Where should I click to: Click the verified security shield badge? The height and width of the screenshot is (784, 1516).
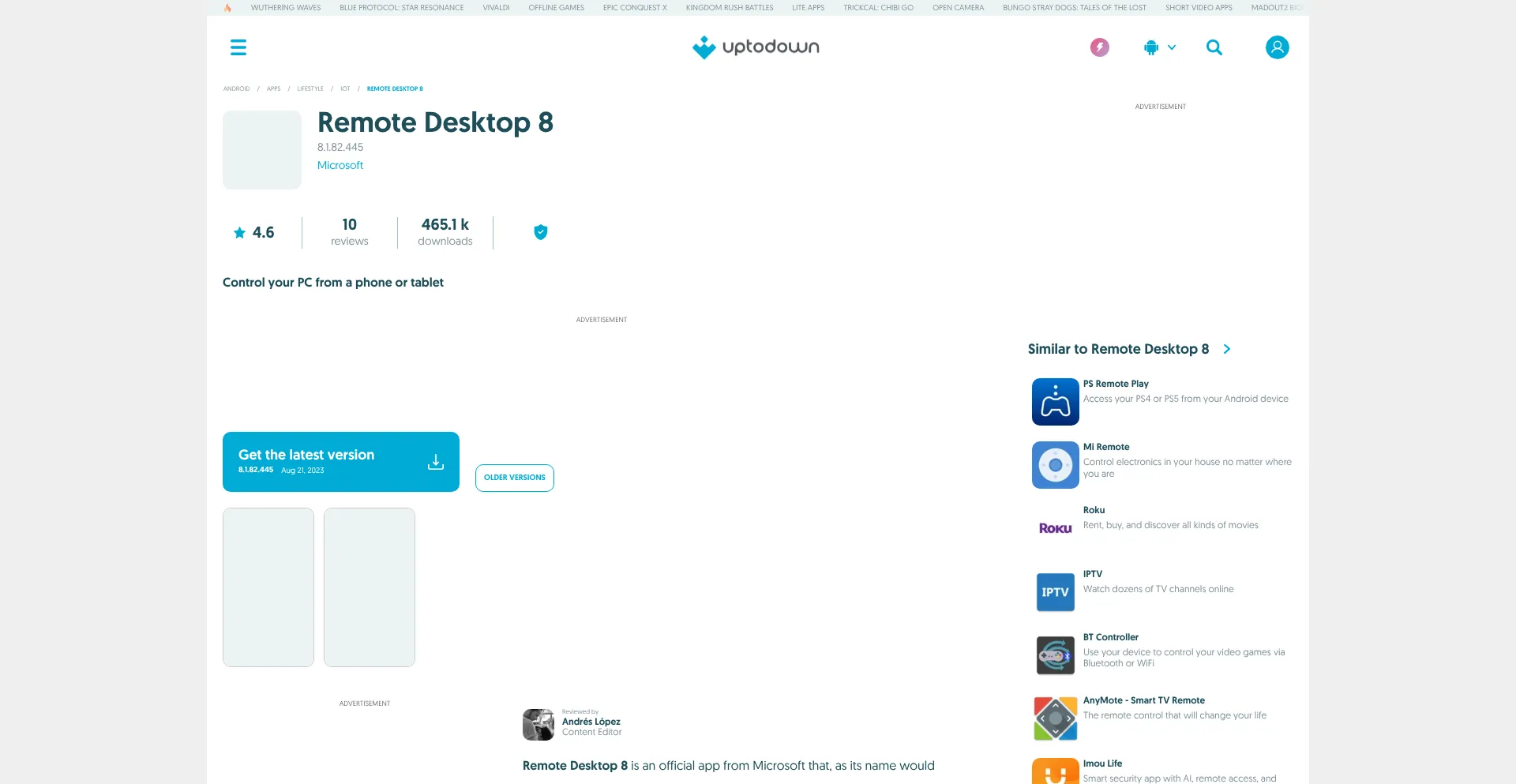click(x=541, y=232)
